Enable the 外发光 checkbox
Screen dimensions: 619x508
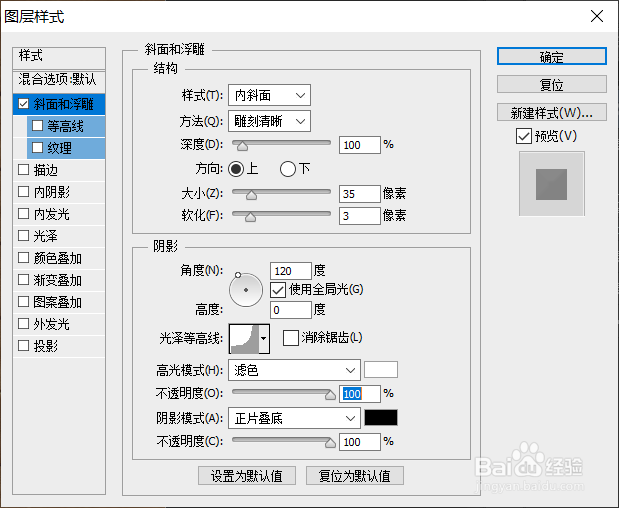tap(24, 324)
